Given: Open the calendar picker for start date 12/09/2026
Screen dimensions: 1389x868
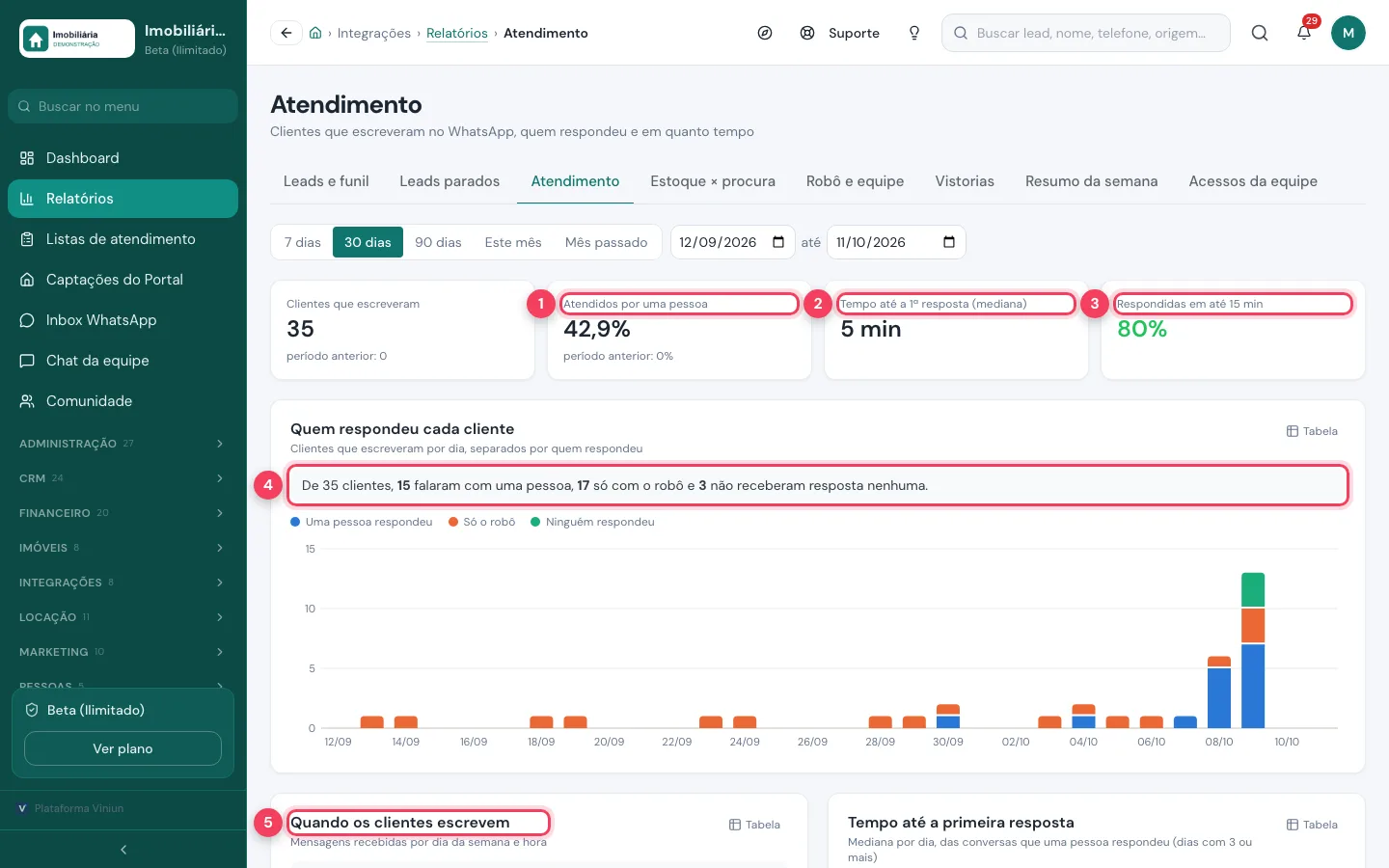Looking at the screenshot, I should 778,242.
